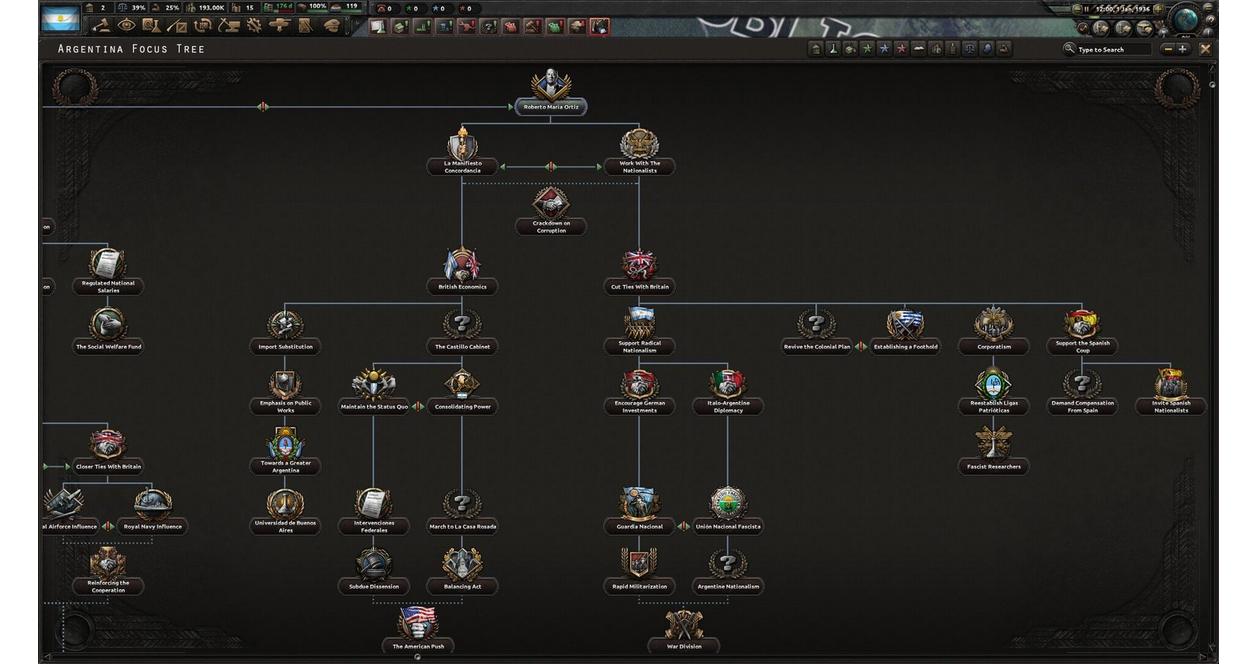Select Reinforcing the Cooperation focus

click(x=108, y=572)
